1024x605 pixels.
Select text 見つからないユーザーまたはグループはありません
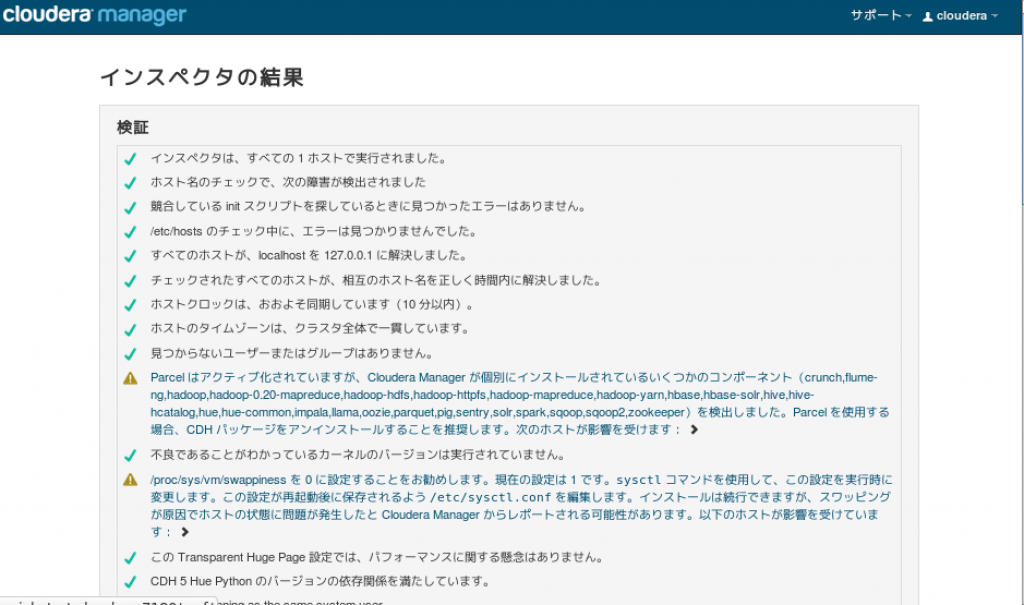click(292, 353)
